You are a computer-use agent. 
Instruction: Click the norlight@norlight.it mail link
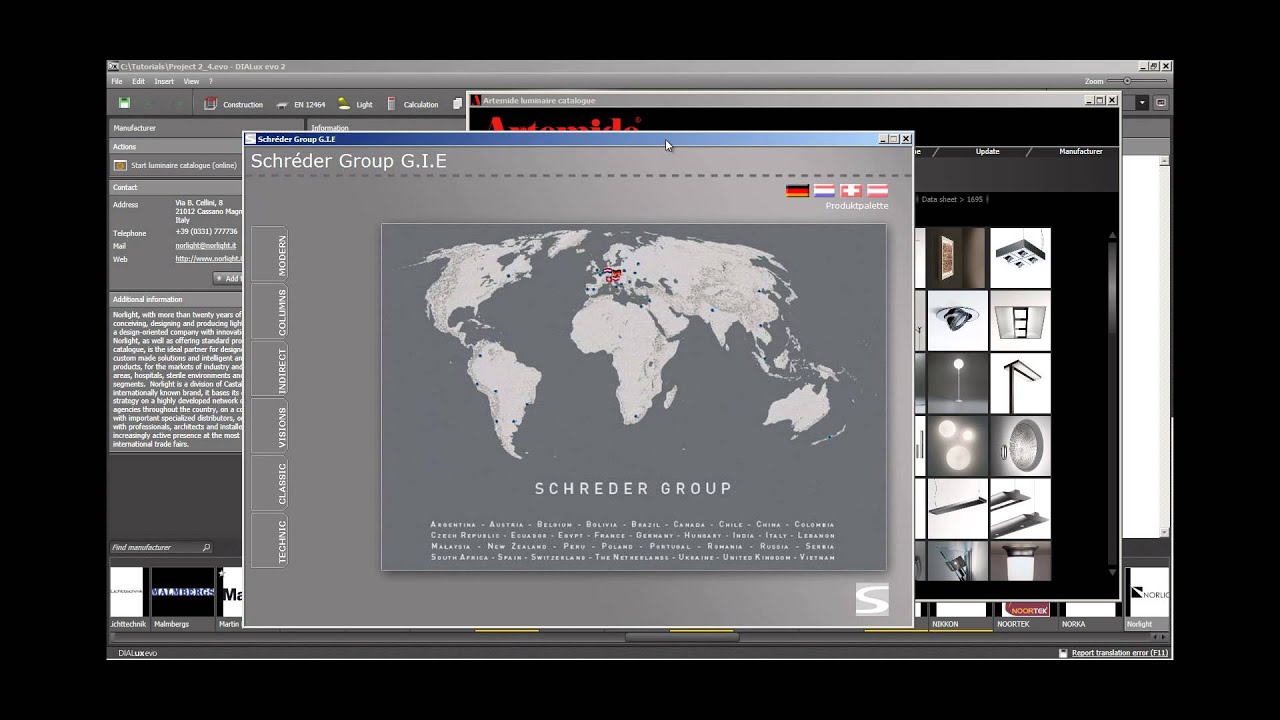pyautogui.click(x=205, y=245)
